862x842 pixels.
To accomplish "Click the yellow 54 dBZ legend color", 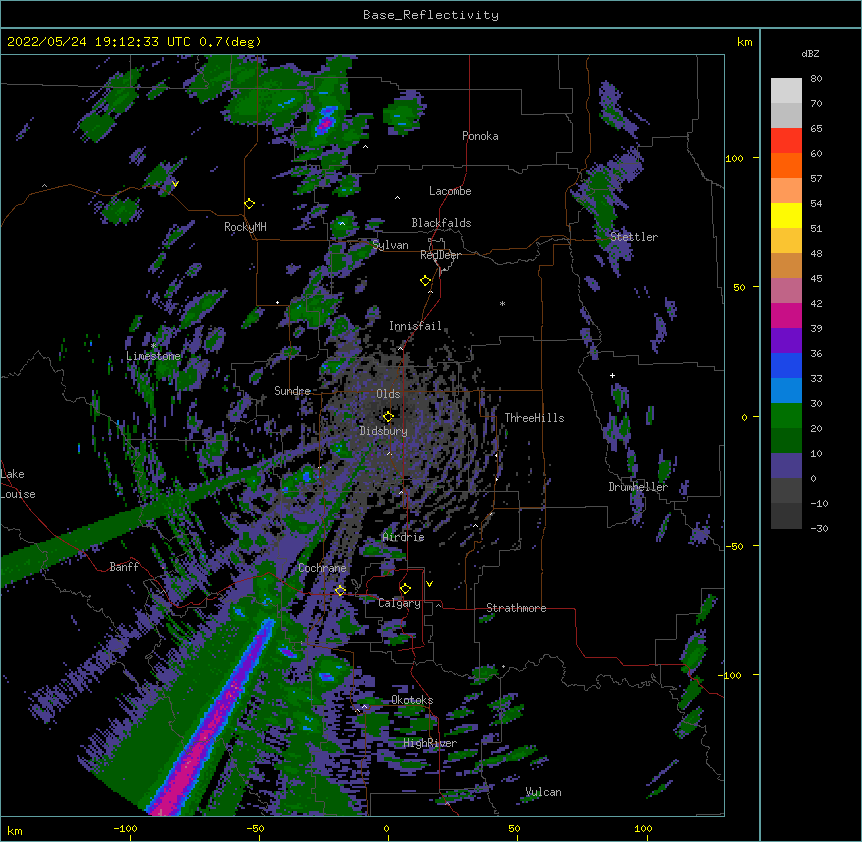I will (786, 215).
